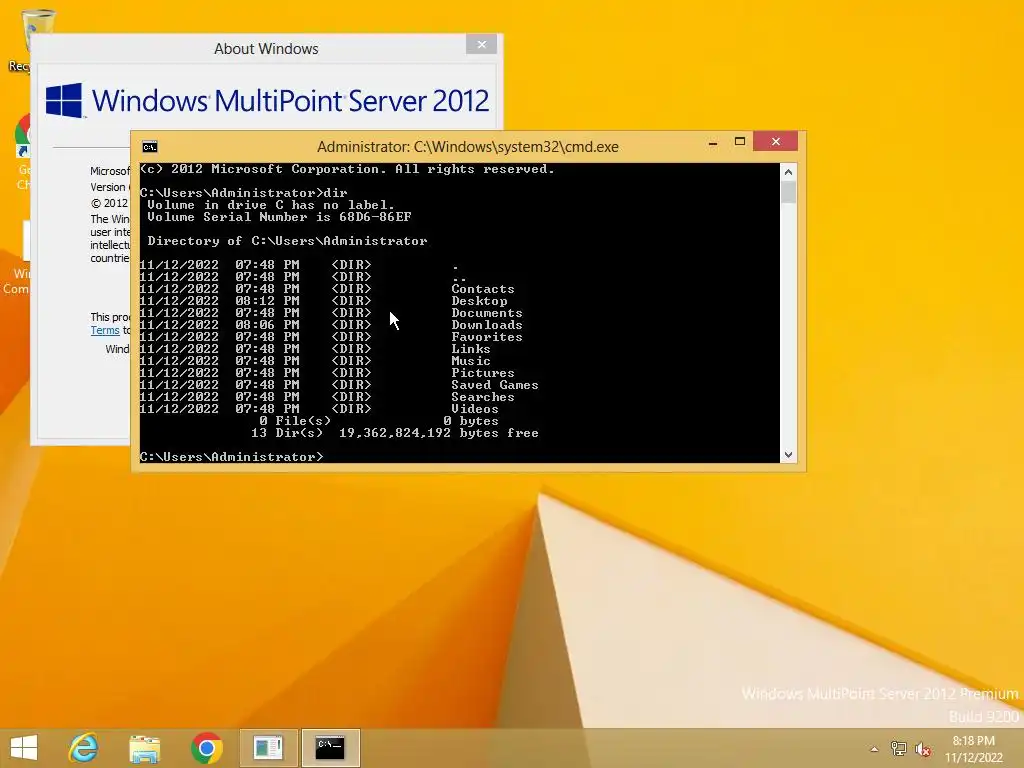Click the Microsoft copyright line in cmd
Viewport: 1024px width, 768px height.
(x=347, y=169)
